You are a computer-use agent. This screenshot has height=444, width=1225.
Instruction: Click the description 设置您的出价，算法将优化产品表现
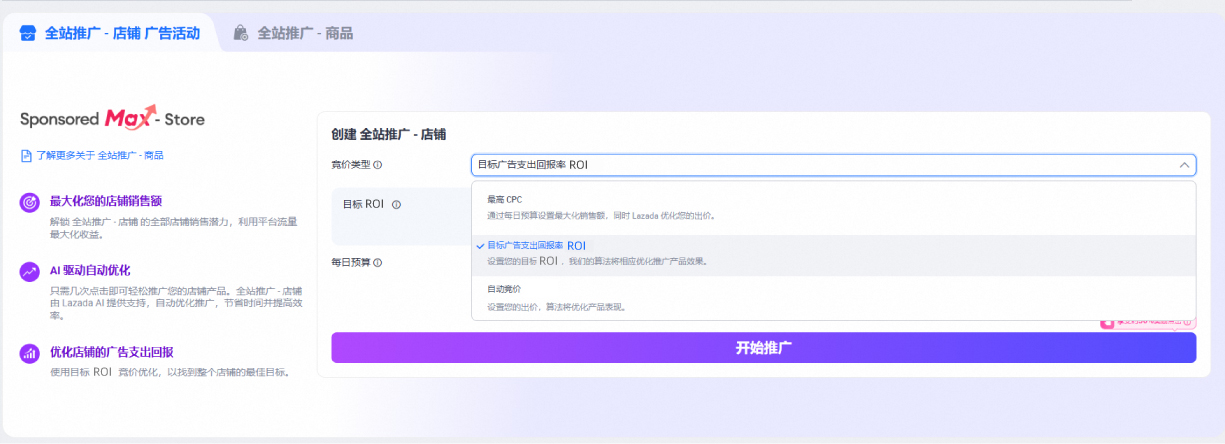(x=557, y=307)
